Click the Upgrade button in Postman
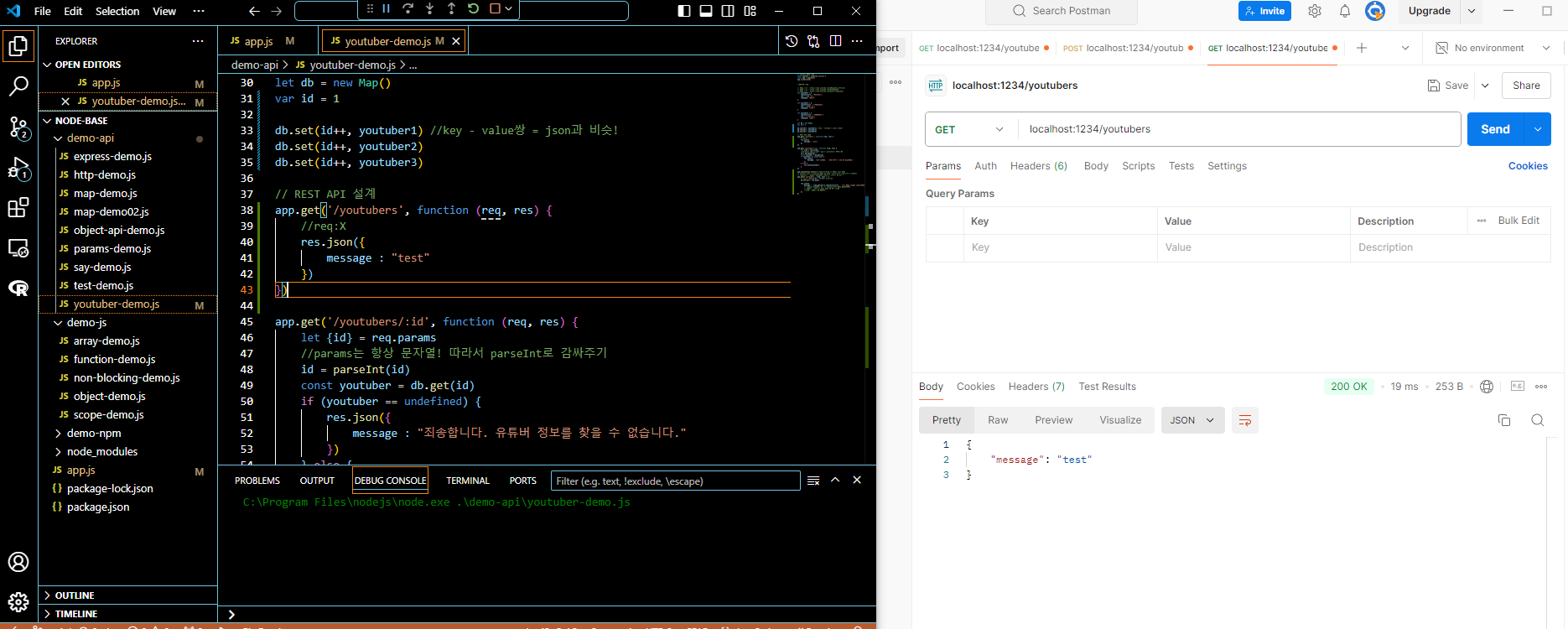 click(x=1430, y=11)
